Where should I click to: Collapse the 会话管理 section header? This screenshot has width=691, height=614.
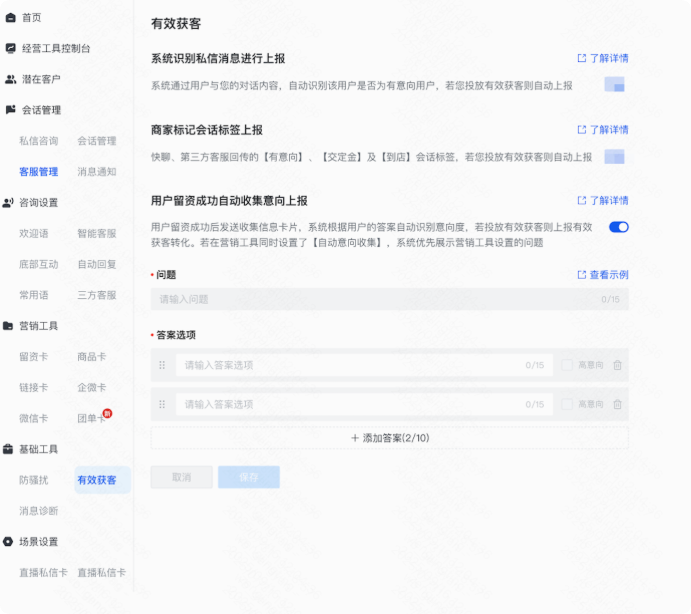click(41, 110)
